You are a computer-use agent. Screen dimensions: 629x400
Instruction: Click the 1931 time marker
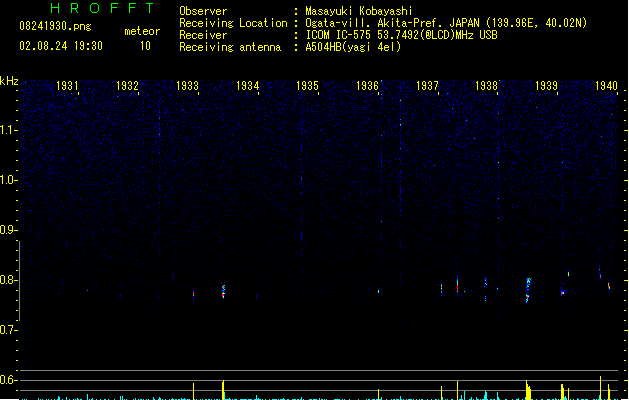coord(67,86)
